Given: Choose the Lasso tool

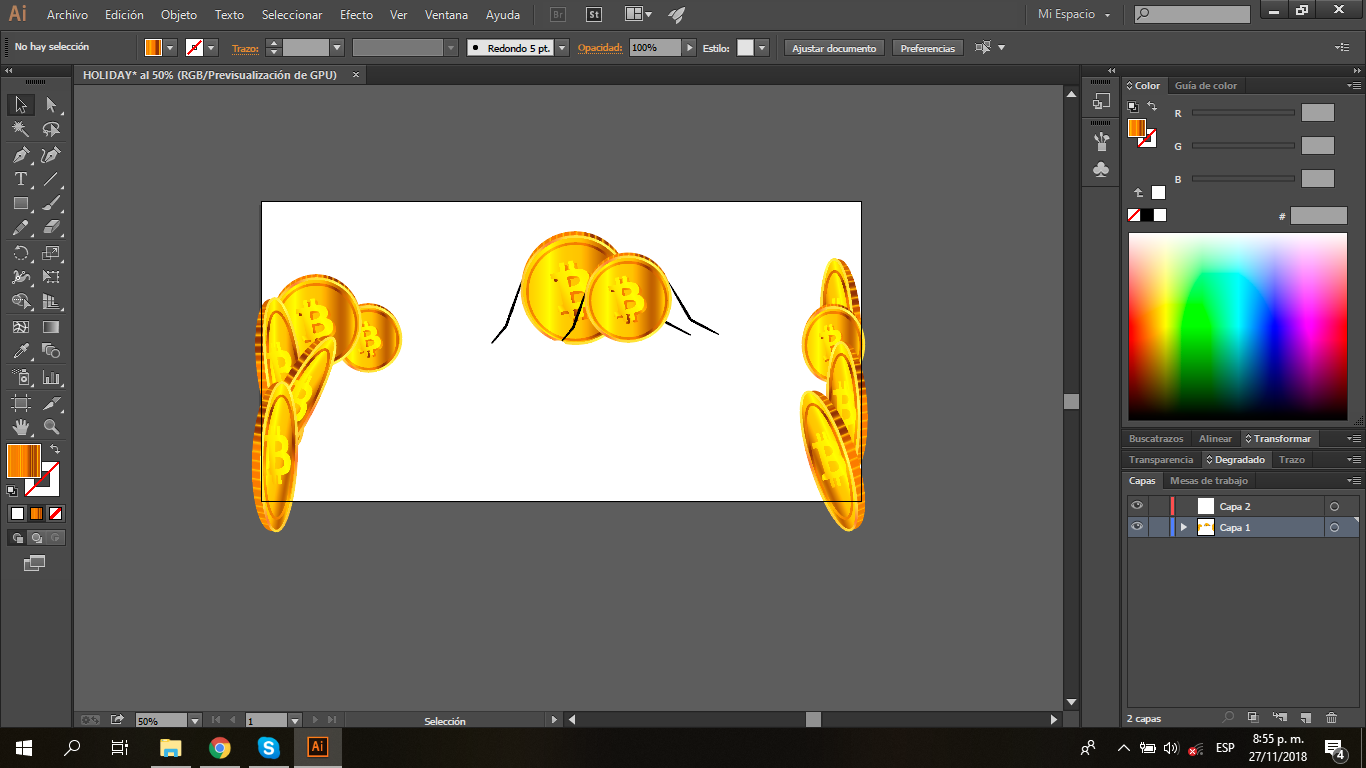Looking at the screenshot, I should 51,130.
